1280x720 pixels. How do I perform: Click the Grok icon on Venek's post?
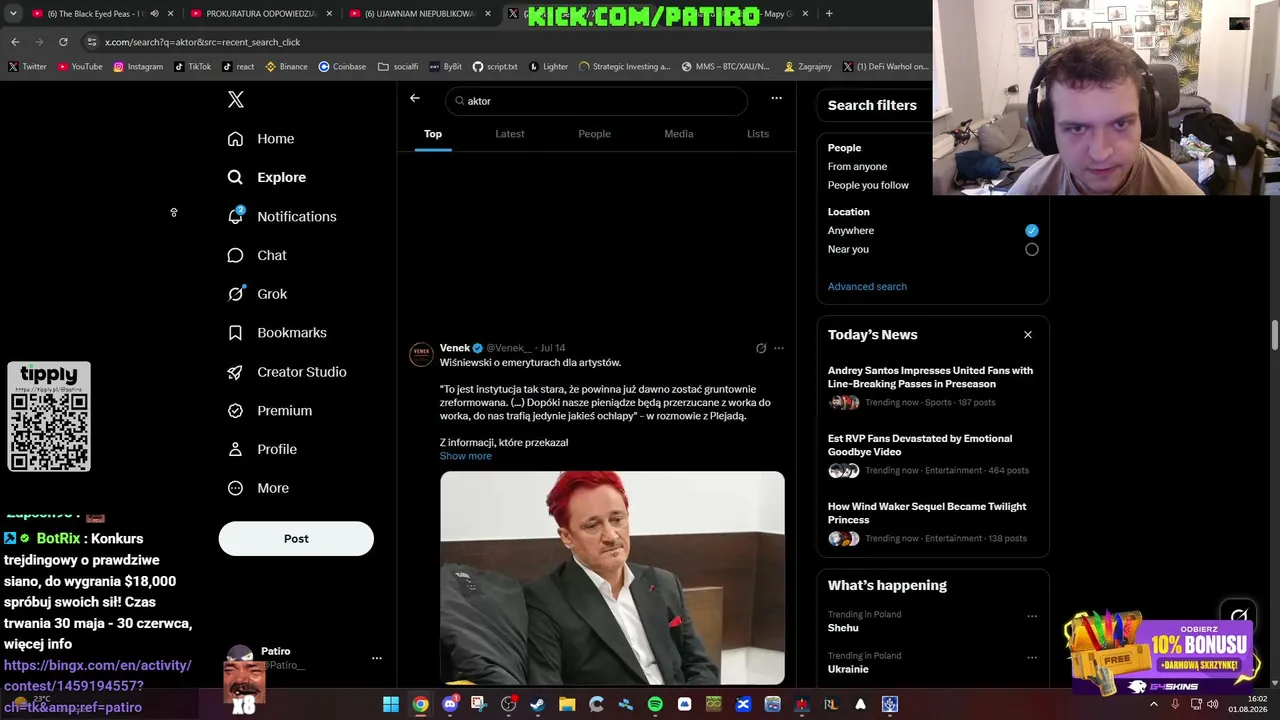click(761, 348)
